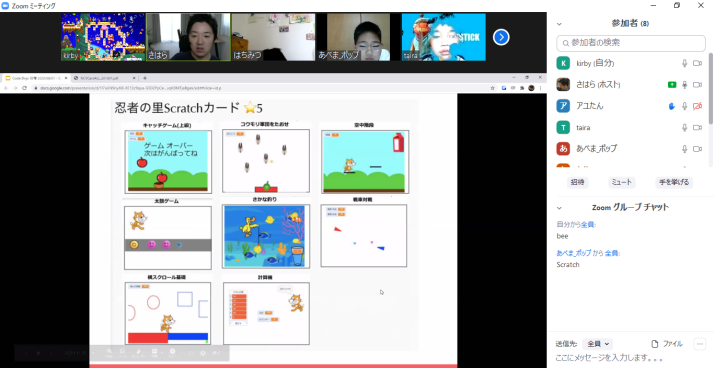This screenshot has width=714, height=368.
Task: Attach a file with the ファイル button
Action: click(667, 344)
